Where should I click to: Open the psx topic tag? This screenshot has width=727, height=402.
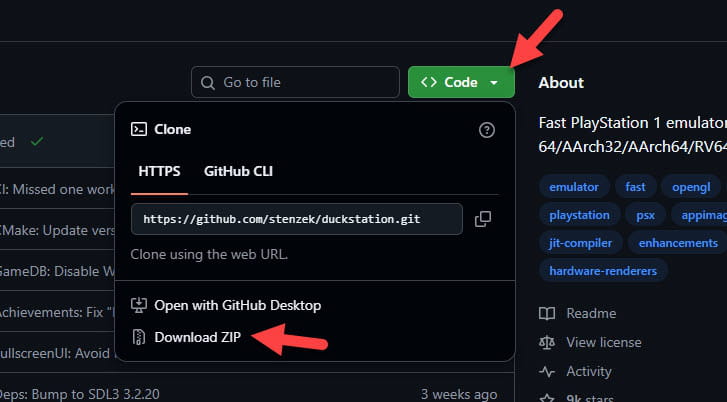[645, 215]
